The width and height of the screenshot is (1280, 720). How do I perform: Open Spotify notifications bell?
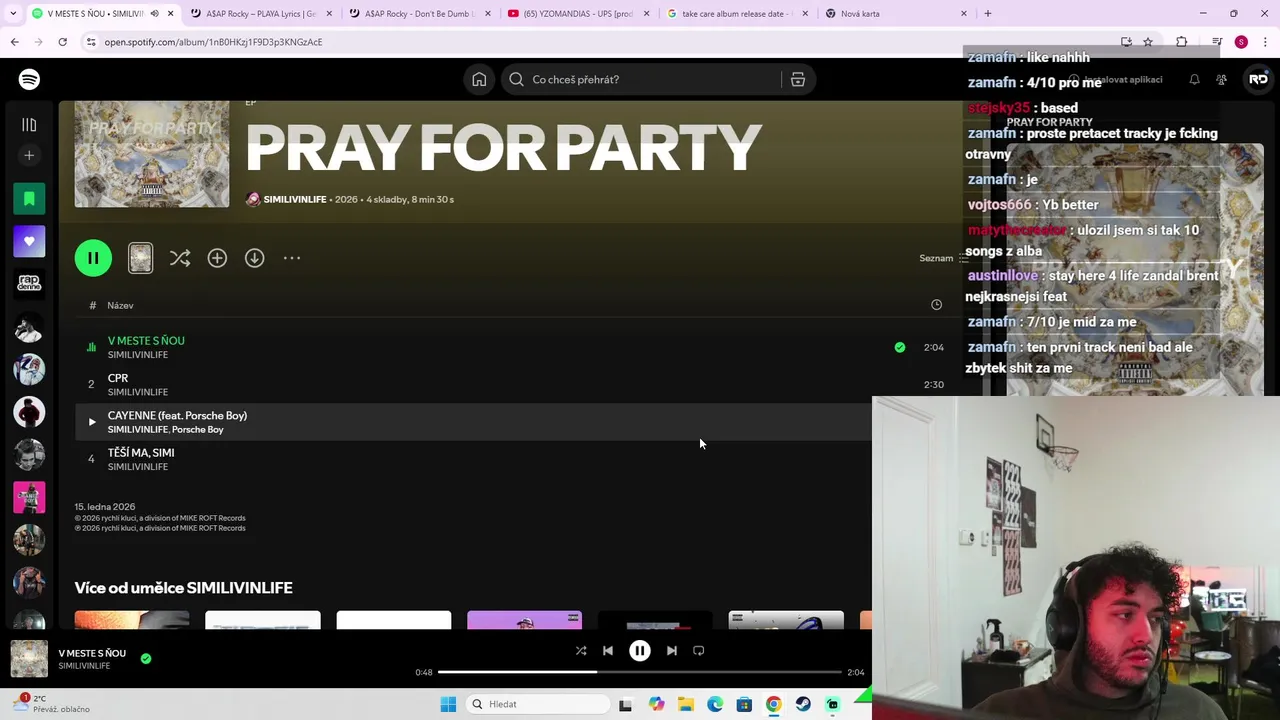1194,79
